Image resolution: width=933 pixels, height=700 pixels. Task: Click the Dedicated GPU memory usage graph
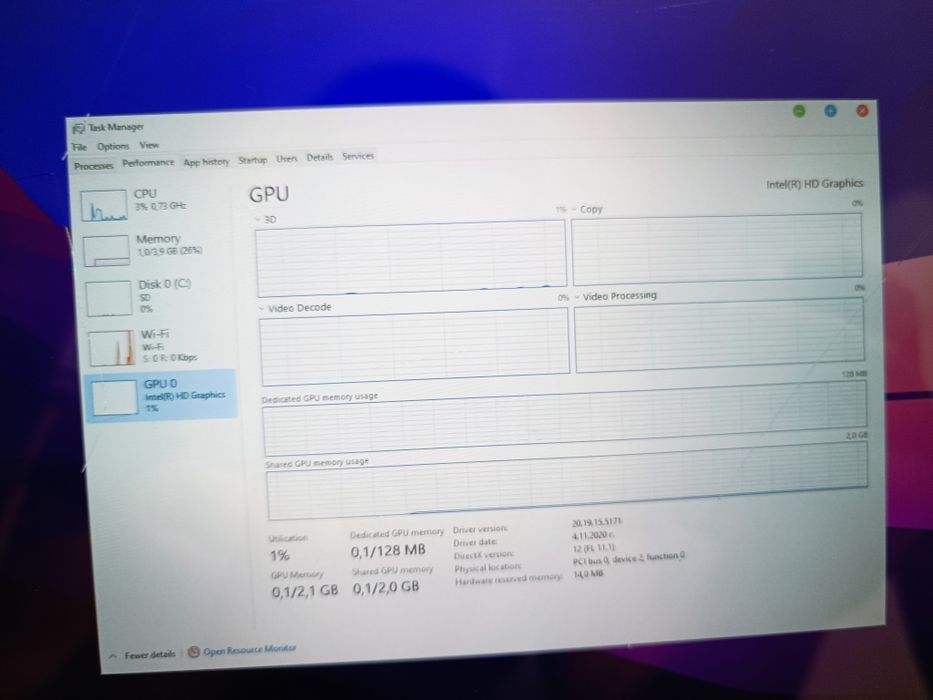(x=565, y=418)
